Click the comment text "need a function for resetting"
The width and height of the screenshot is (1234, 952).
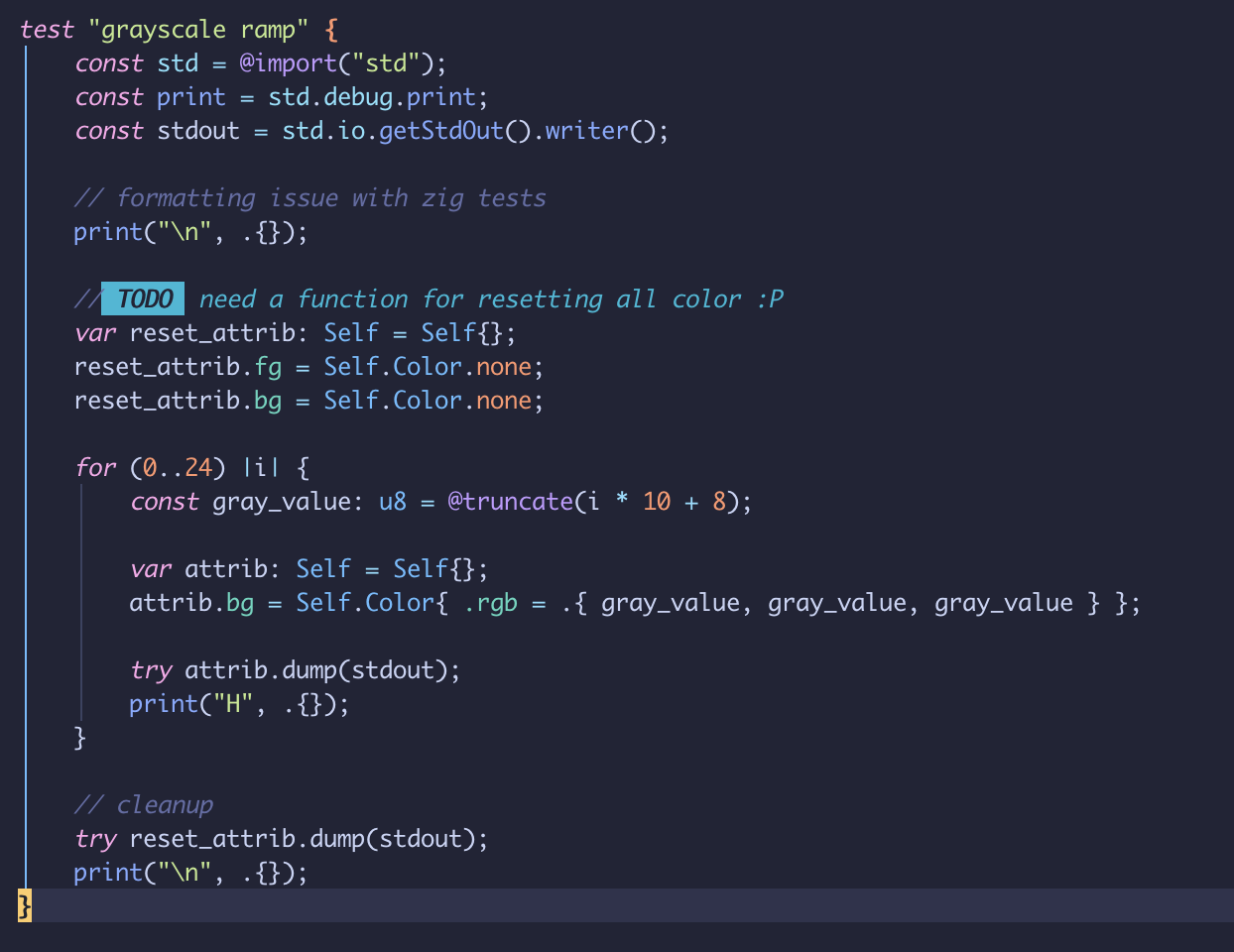tap(401, 299)
